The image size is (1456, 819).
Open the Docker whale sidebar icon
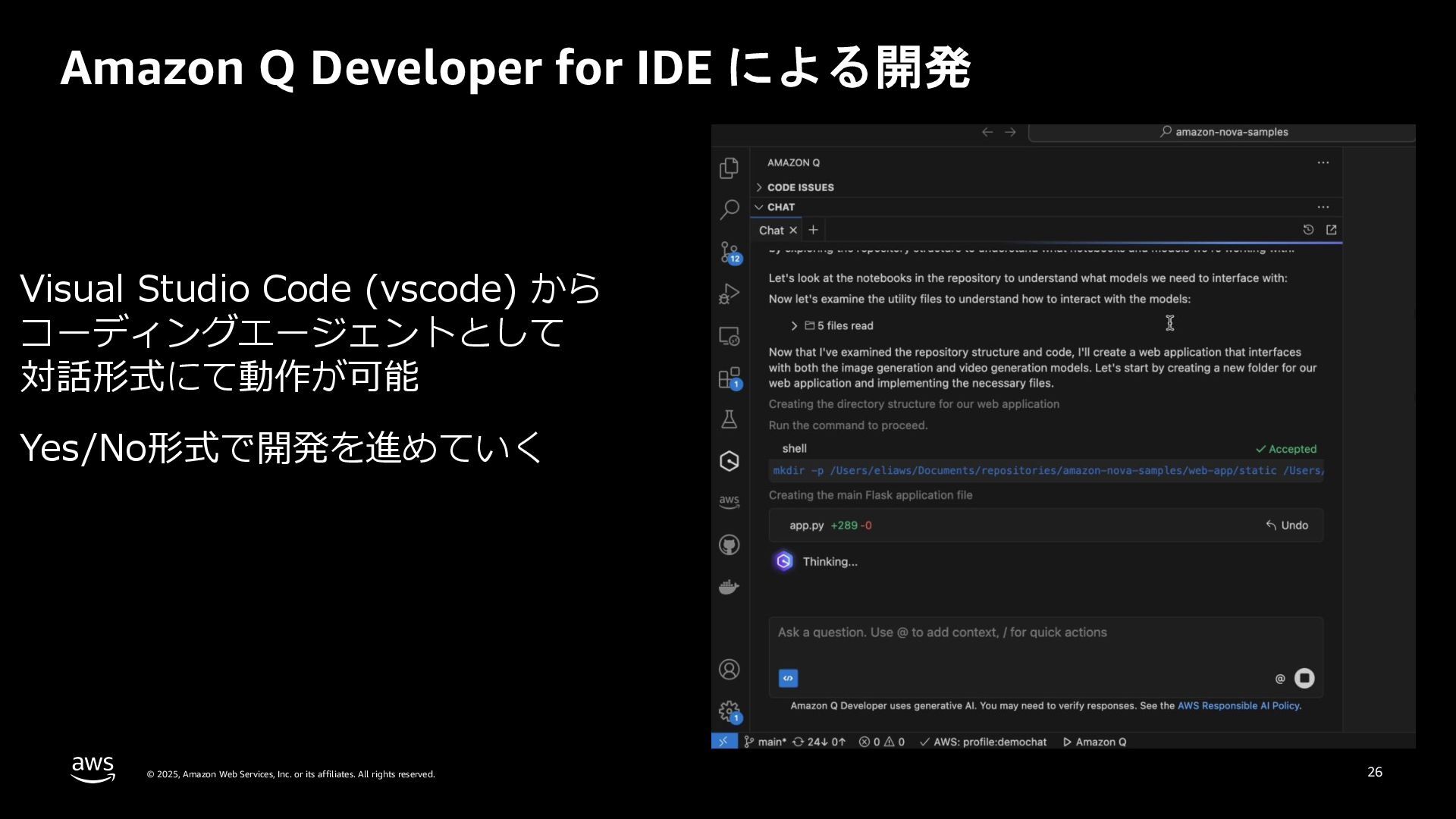pos(729,587)
